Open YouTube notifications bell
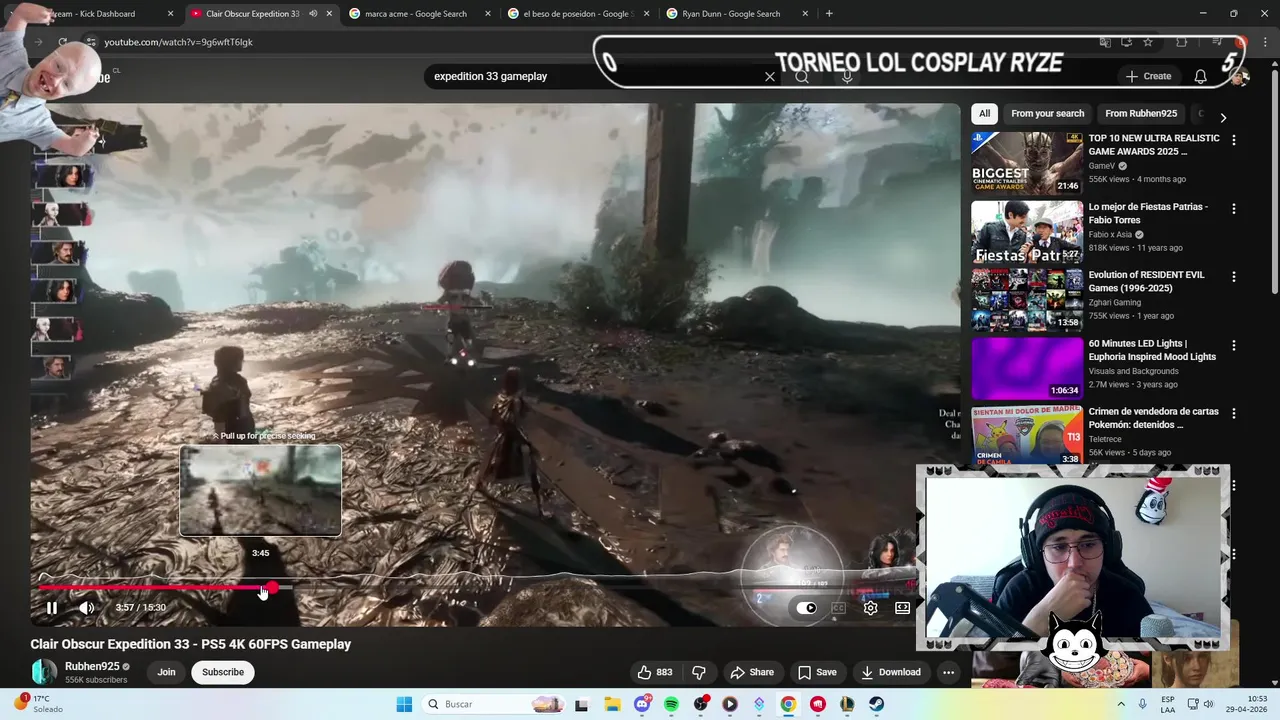 pos(1200,76)
